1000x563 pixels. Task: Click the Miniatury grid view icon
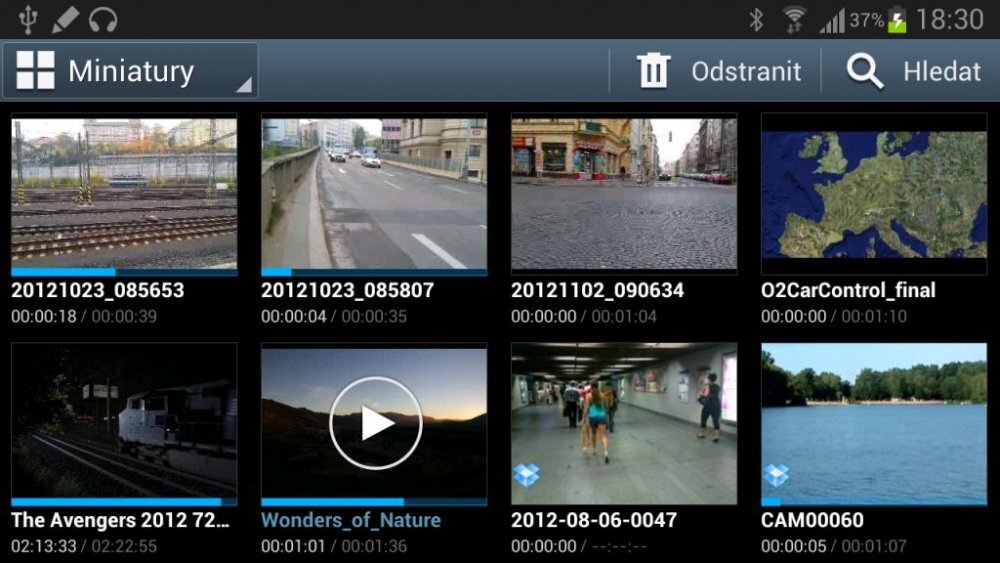coord(36,71)
